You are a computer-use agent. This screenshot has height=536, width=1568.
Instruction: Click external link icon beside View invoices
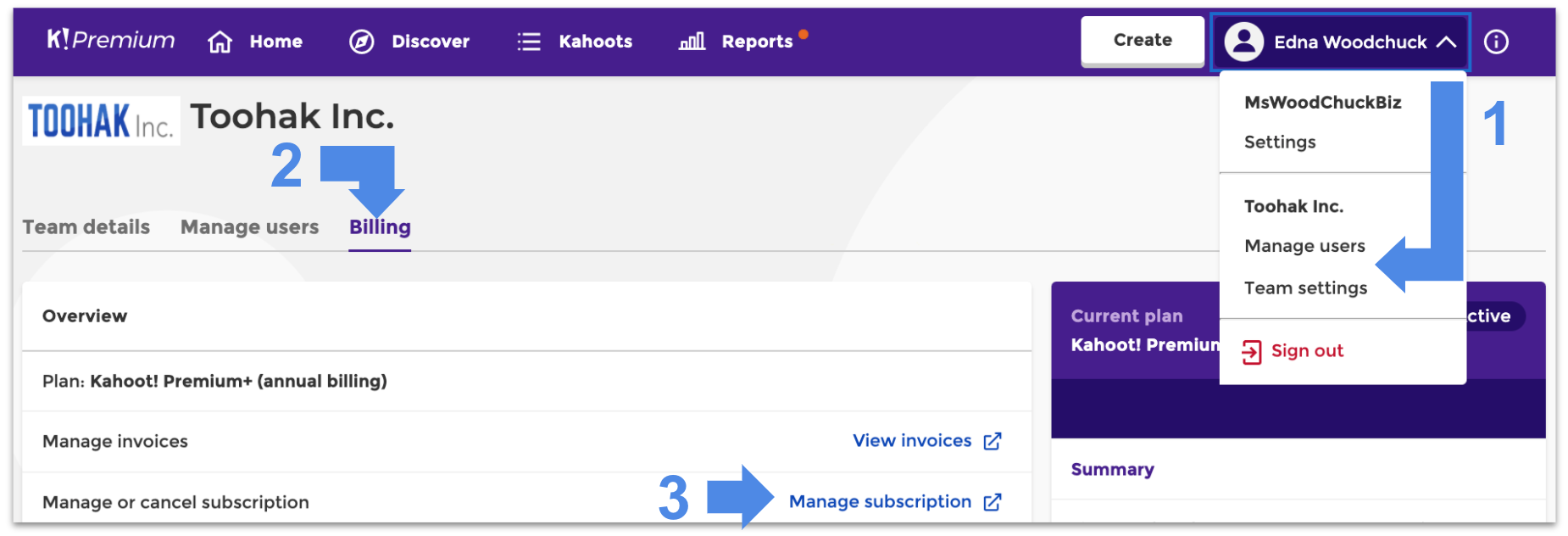[993, 441]
